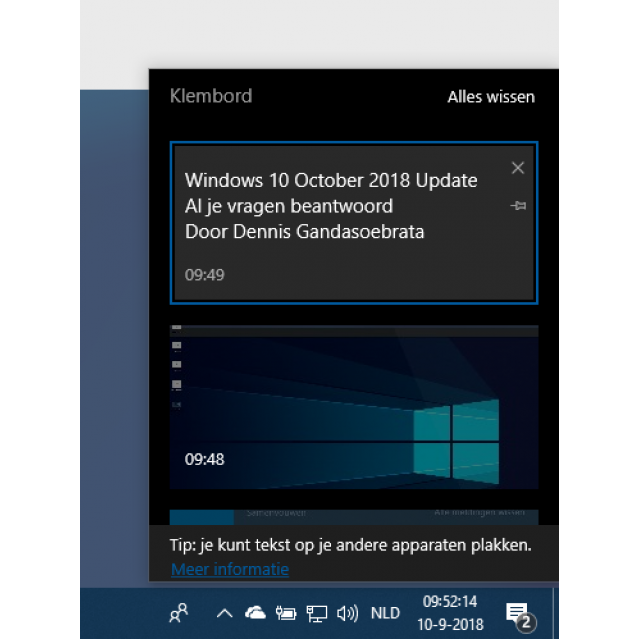Open the 'Meer informatie' link
This screenshot has height=640, width=640.
230,569
